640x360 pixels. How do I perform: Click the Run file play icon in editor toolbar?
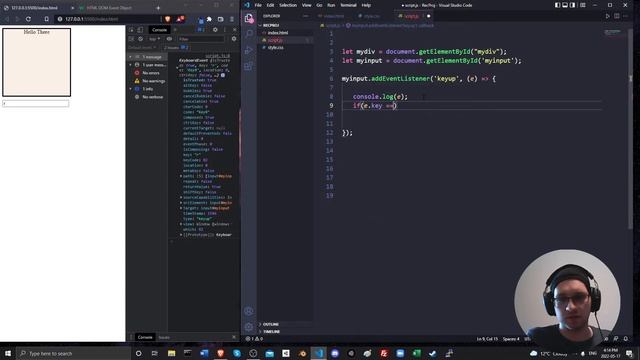pyautogui.click(x=607, y=16)
